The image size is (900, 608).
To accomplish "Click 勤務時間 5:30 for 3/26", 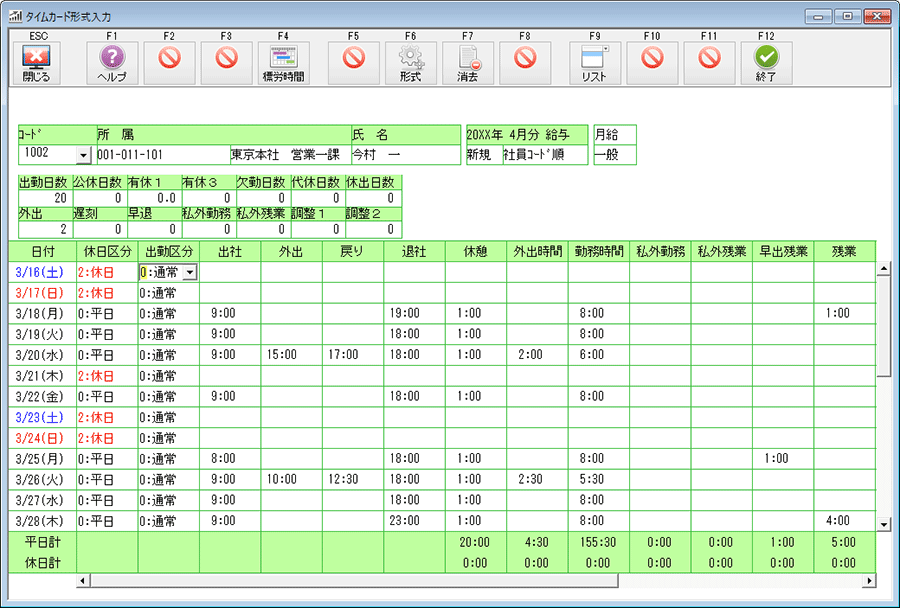I will [592, 479].
